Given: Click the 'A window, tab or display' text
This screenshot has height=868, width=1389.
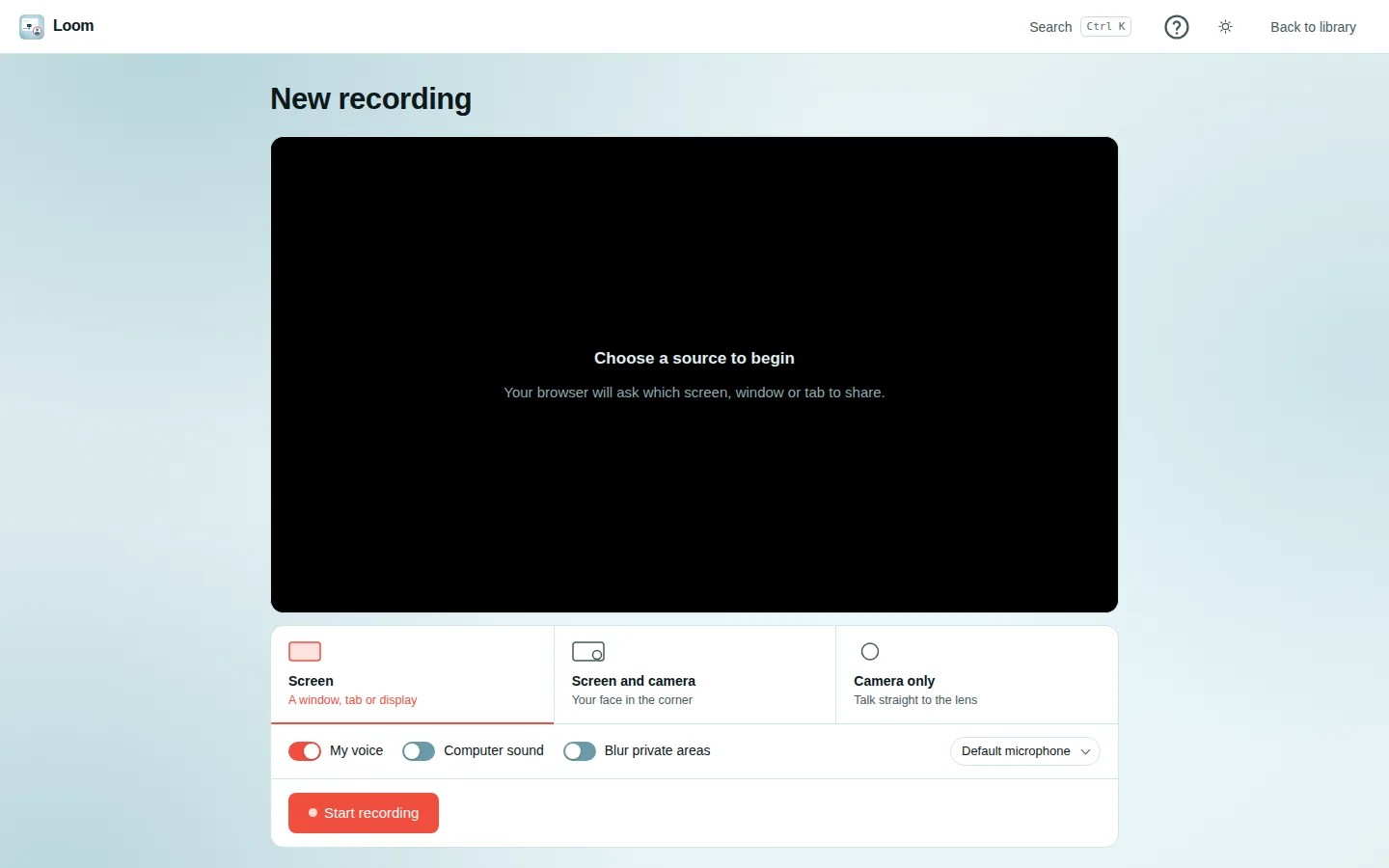Looking at the screenshot, I should (x=353, y=700).
